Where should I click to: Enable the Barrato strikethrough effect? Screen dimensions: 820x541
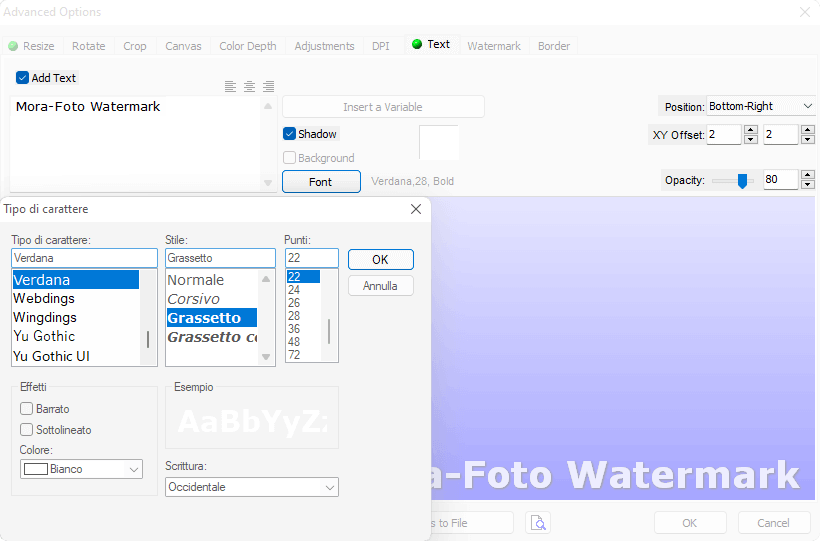point(27,409)
